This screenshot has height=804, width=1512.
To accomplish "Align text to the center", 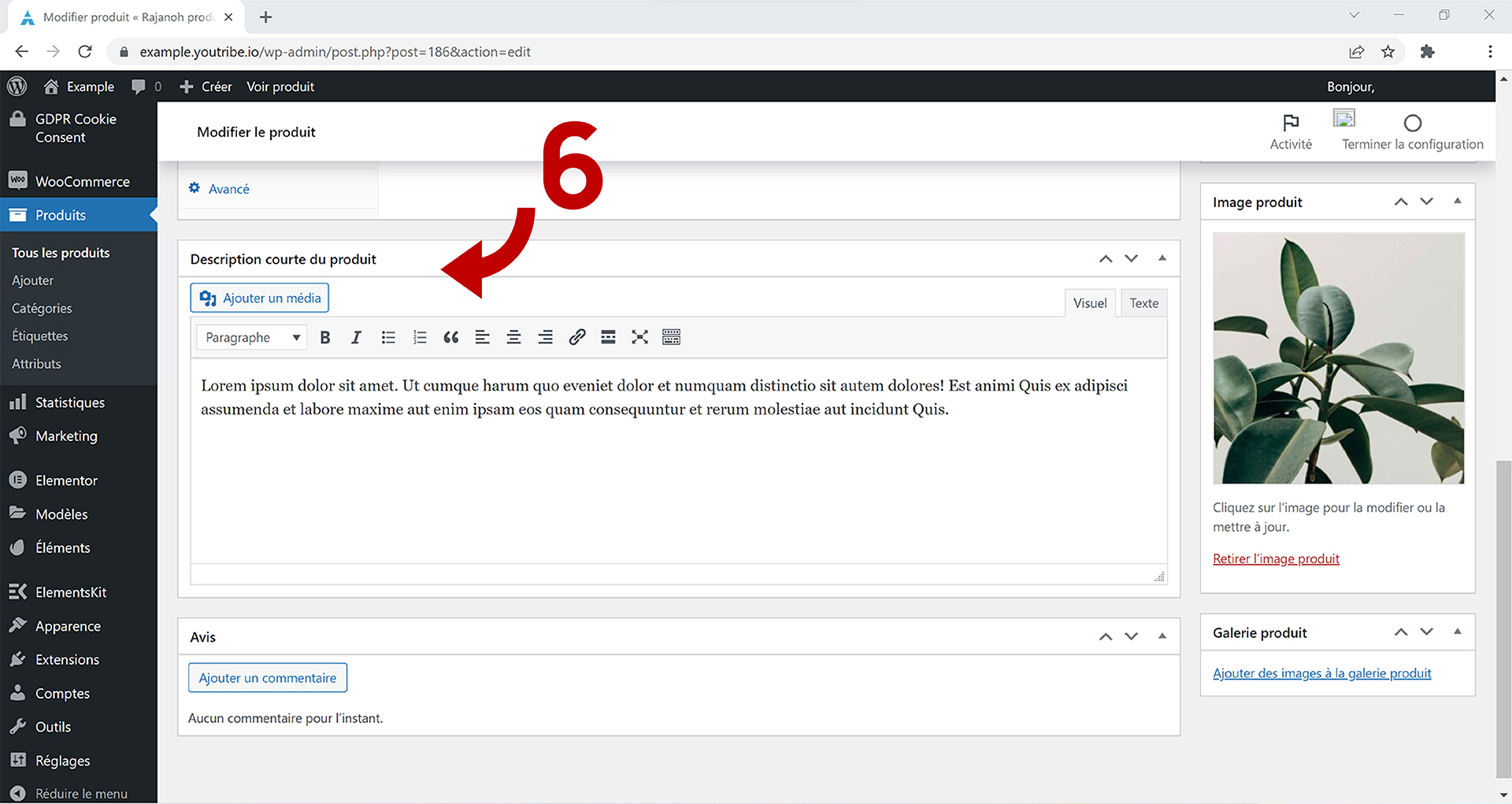I will 513,337.
